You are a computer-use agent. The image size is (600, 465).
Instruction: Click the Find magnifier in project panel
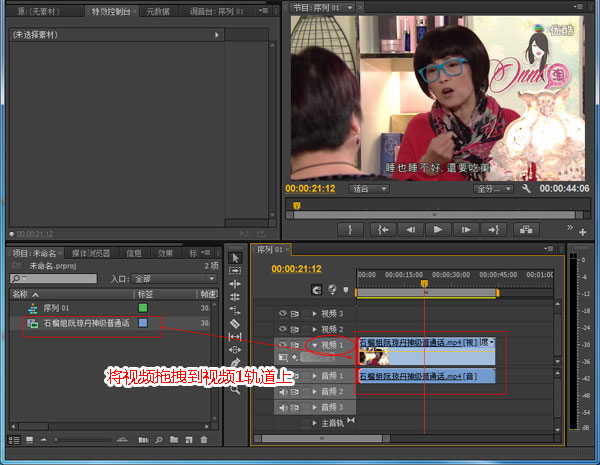click(159, 440)
